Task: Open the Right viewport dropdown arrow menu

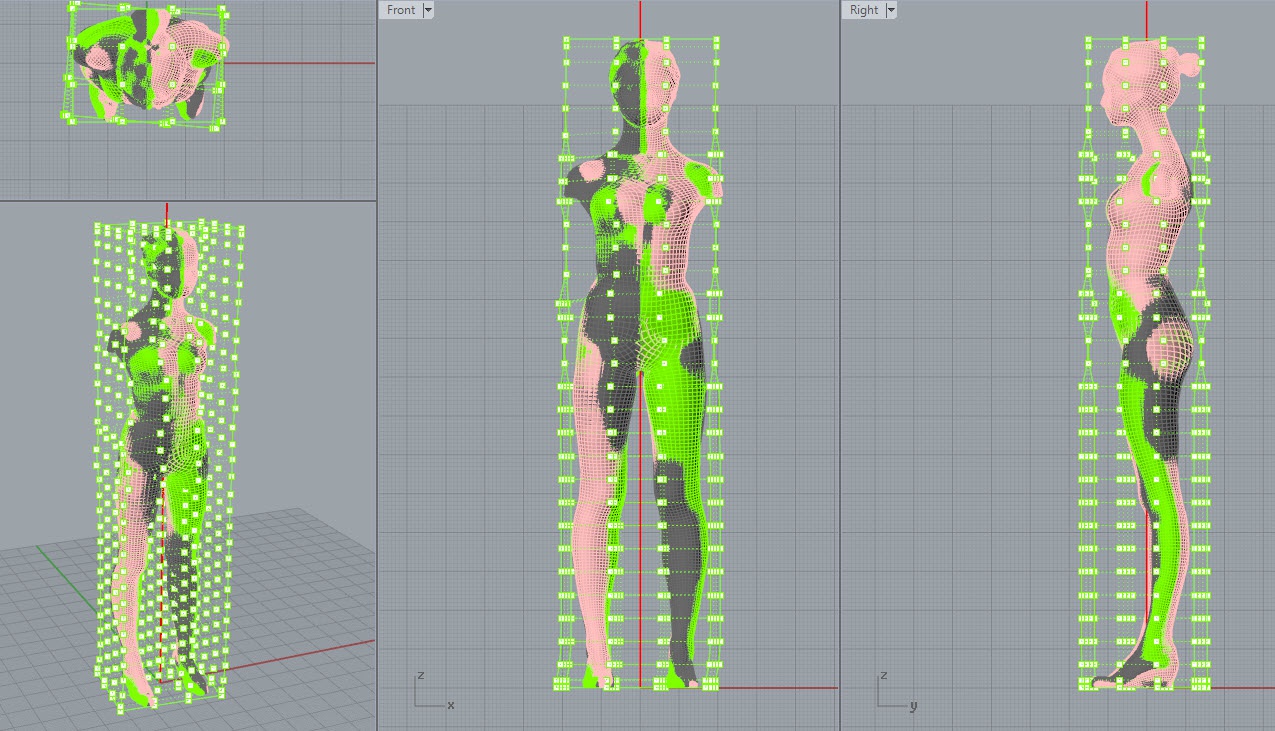Action: (891, 10)
